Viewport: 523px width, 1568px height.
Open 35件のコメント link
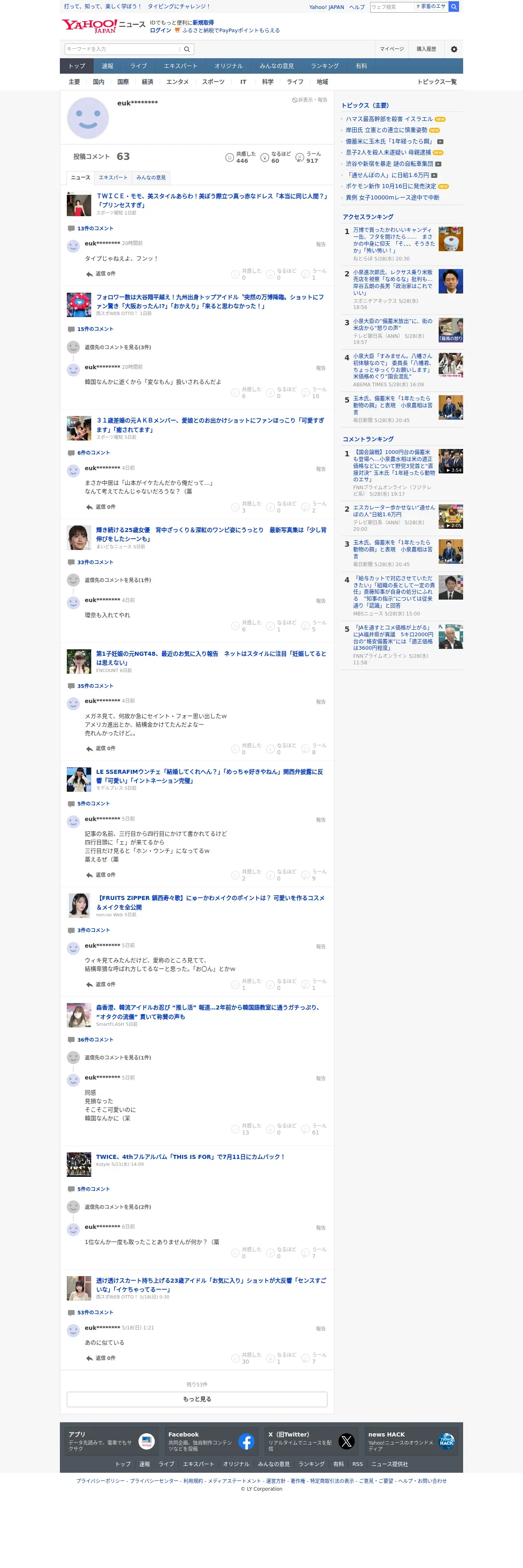tap(95, 686)
